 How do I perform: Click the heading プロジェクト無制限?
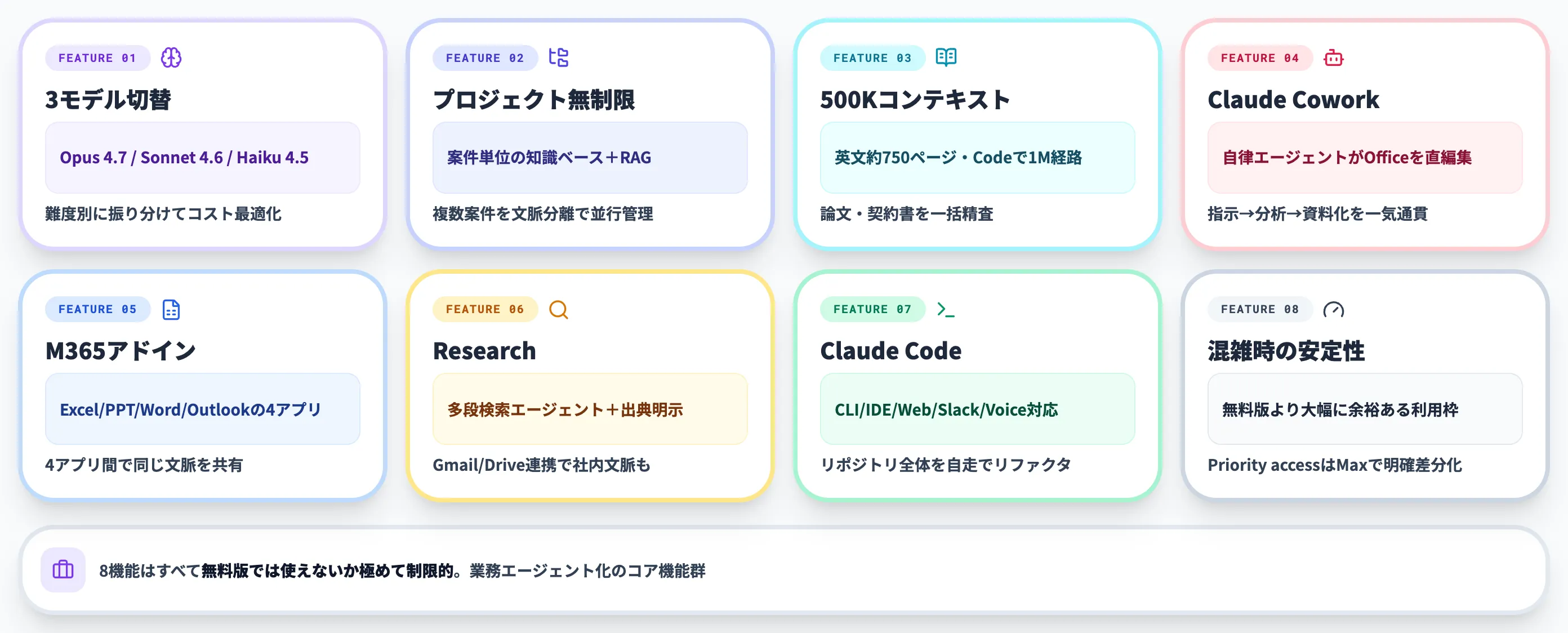pos(534,99)
